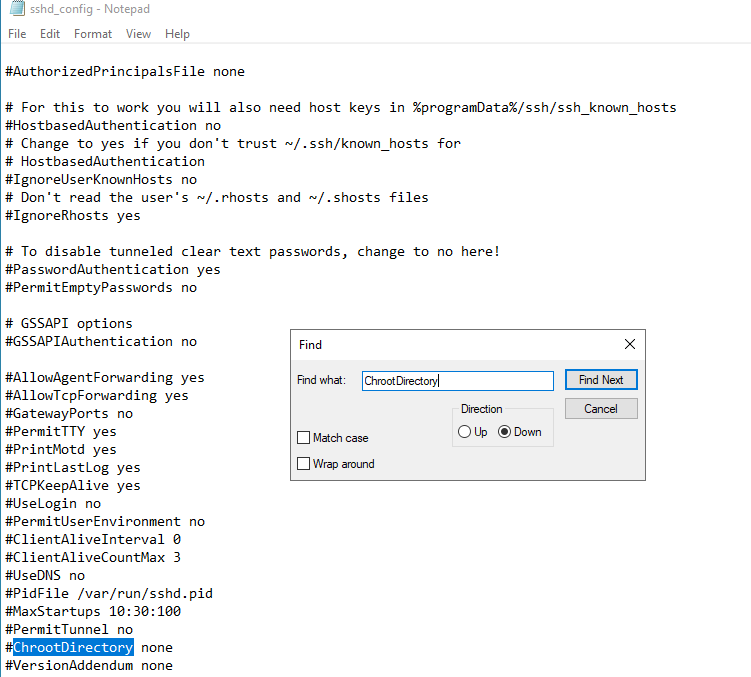
Task: Click the #PasswordAuthentication yes line
Action: pyautogui.click(x=113, y=270)
